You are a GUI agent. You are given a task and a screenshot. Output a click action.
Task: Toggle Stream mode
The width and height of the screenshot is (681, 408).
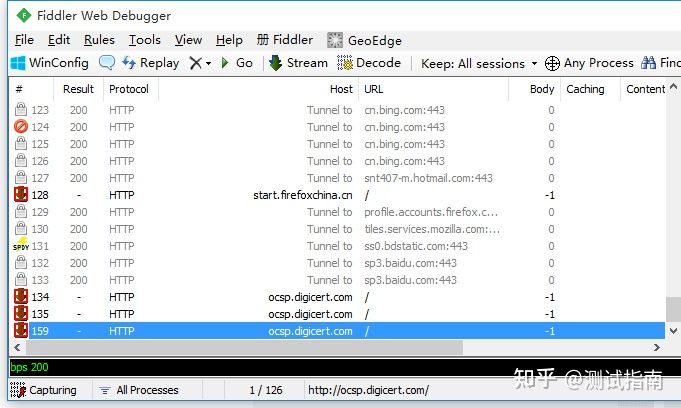point(298,63)
